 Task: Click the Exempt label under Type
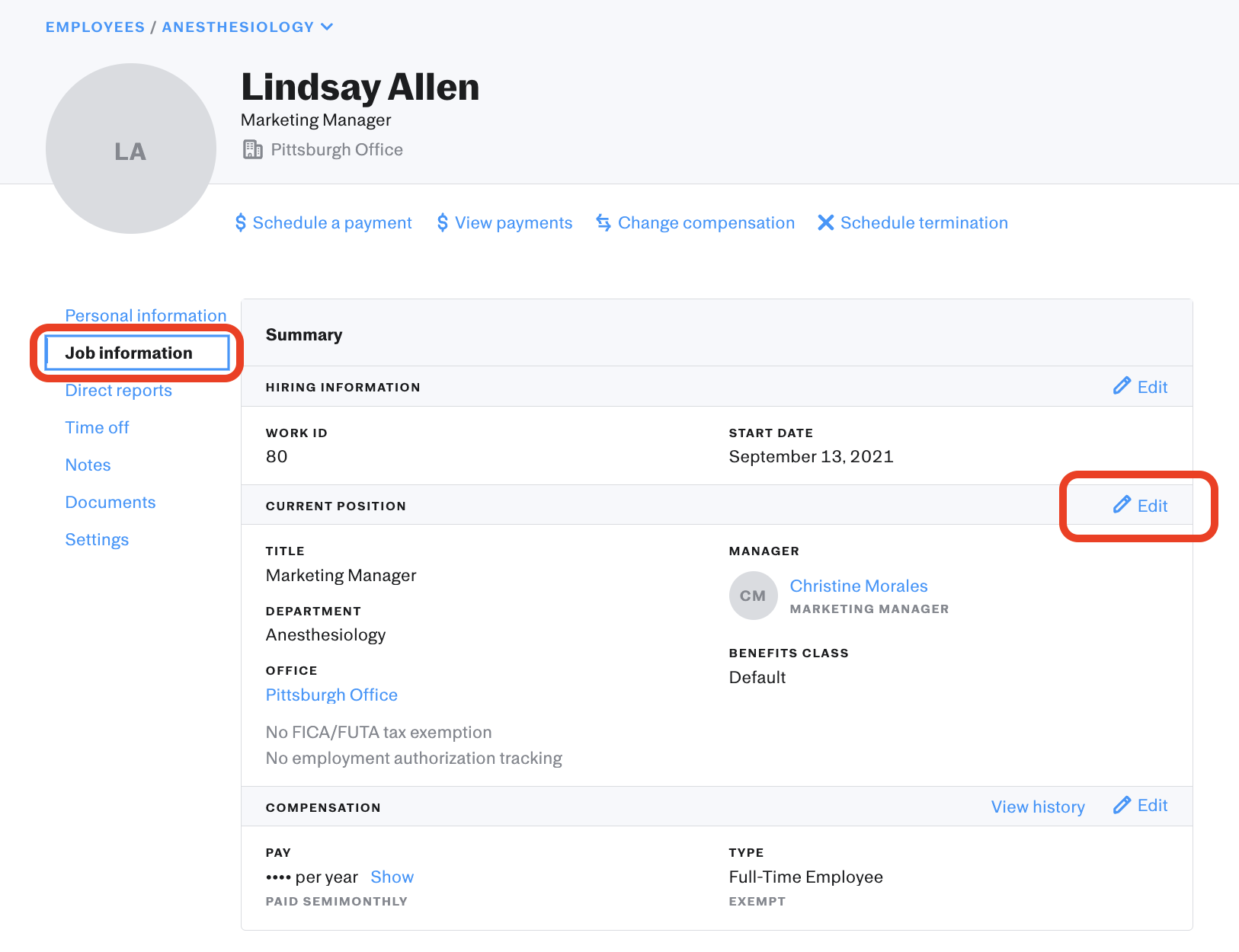[x=757, y=901]
